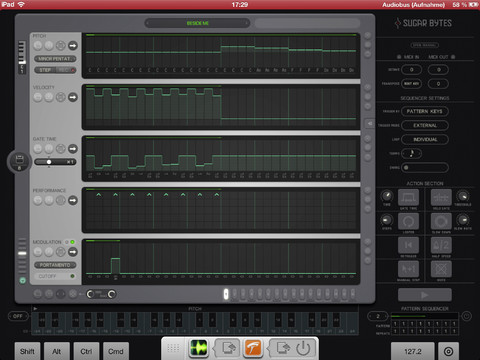
Task: Trigger the Mute action button
Action: [441, 269]
